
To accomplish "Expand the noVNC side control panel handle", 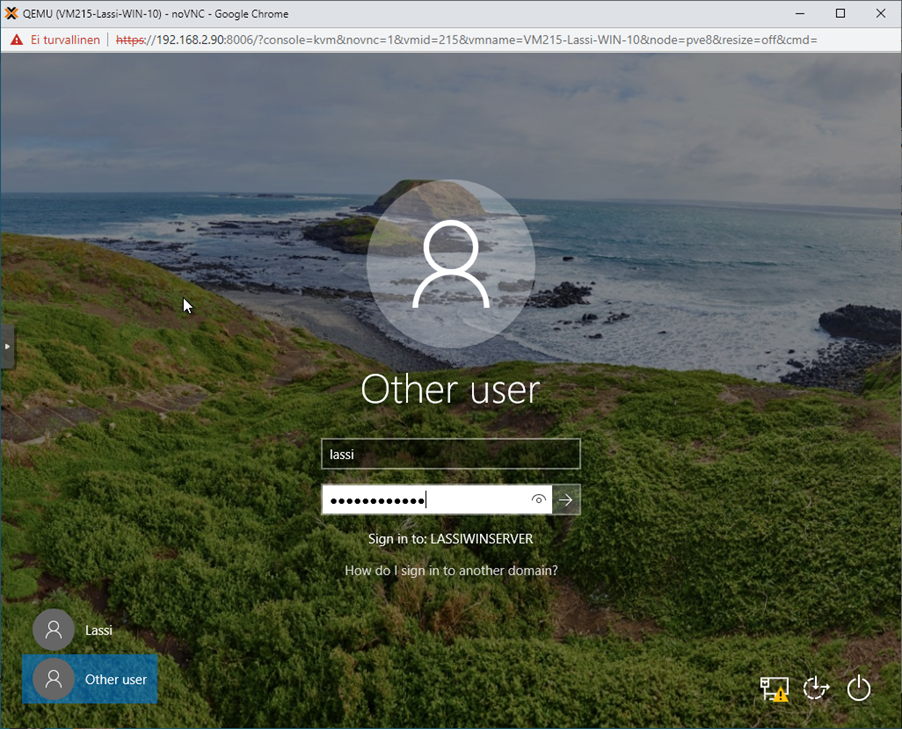I will [7, 346].
